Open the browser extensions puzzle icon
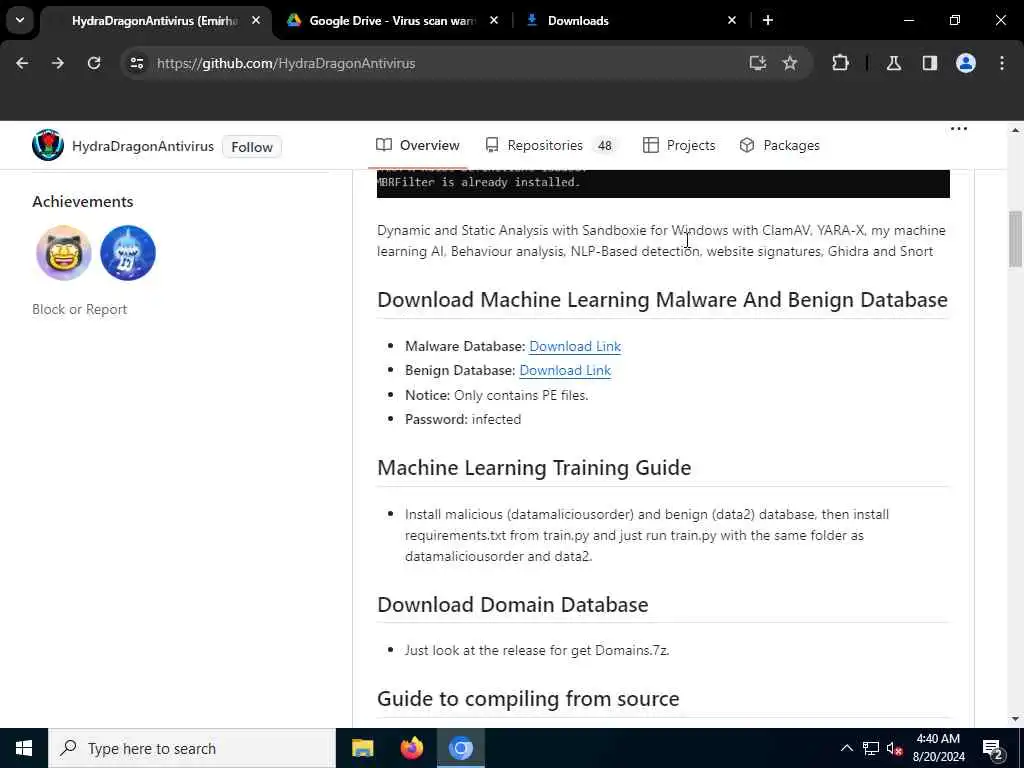The image size is (1024, 768). point(840,63)
